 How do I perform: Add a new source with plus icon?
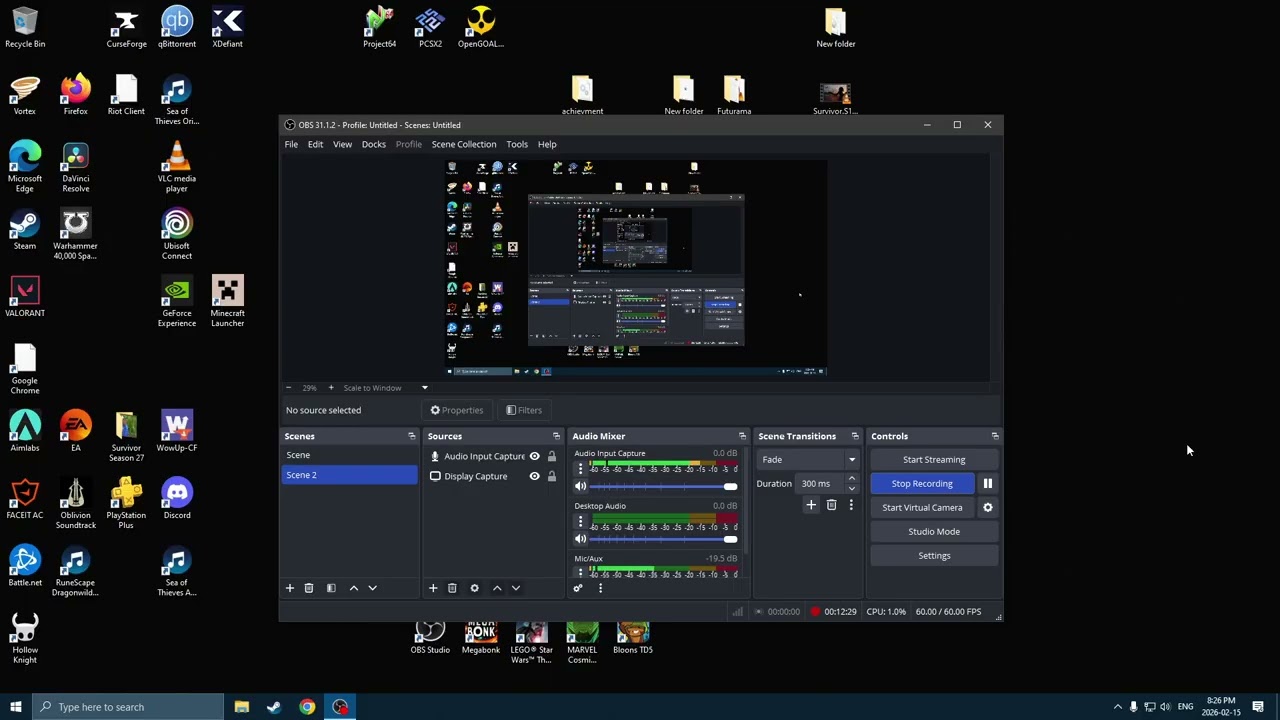(433, 588)
